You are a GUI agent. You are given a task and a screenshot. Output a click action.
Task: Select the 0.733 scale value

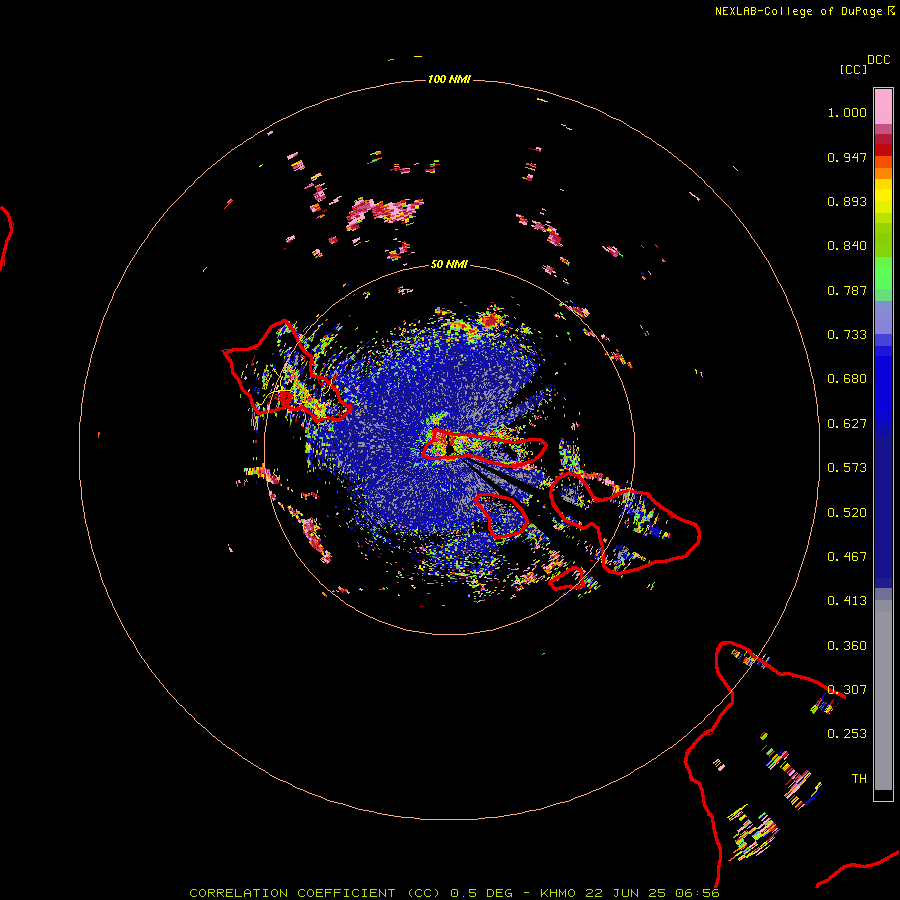[847, 335]
